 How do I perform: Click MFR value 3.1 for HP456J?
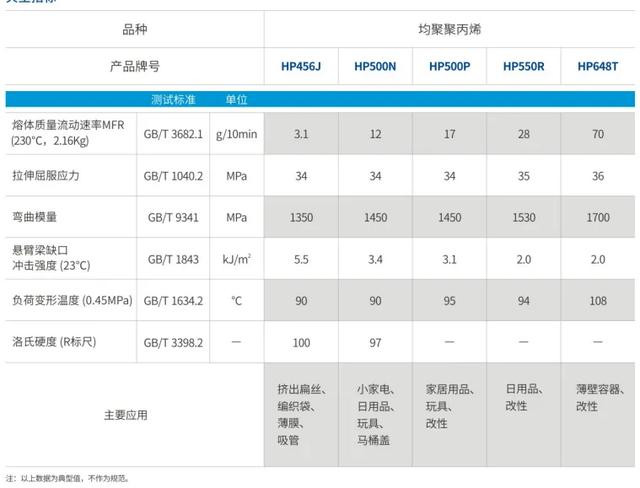[301, 134]
